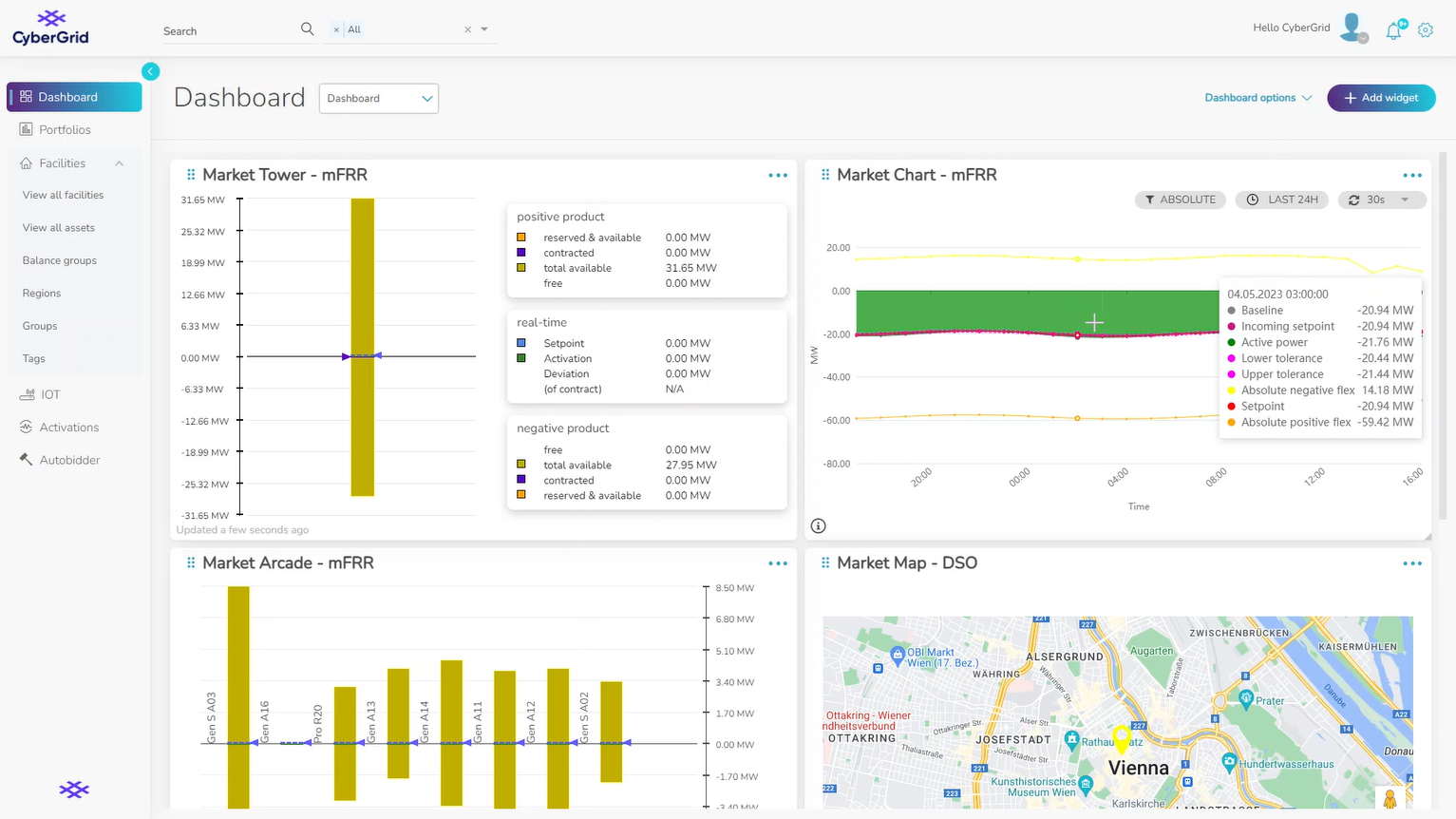Screen dimensions: 1456x819
Task: Open Market Tower widget three-dot menu
Action: click(778, 176)
